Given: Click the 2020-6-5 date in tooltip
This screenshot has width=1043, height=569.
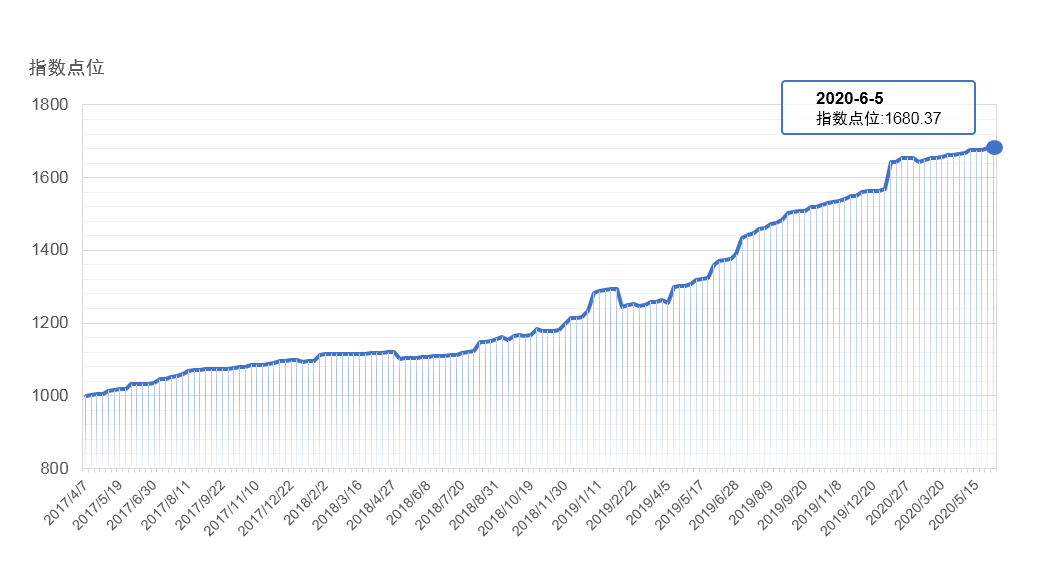Looking at the screenshot, I should pos(849,98).
